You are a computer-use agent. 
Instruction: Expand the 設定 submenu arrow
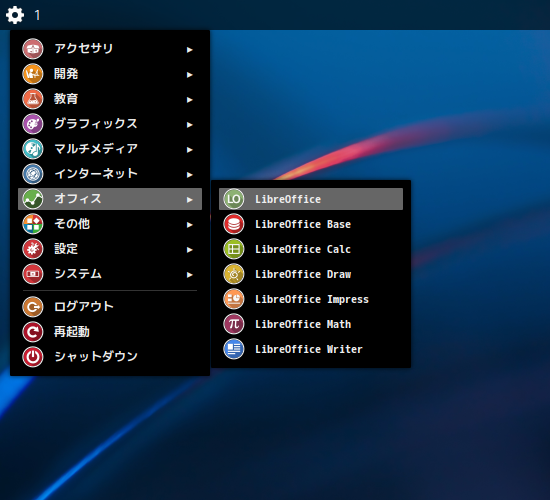pyautogui.click(x=189, y=249)
